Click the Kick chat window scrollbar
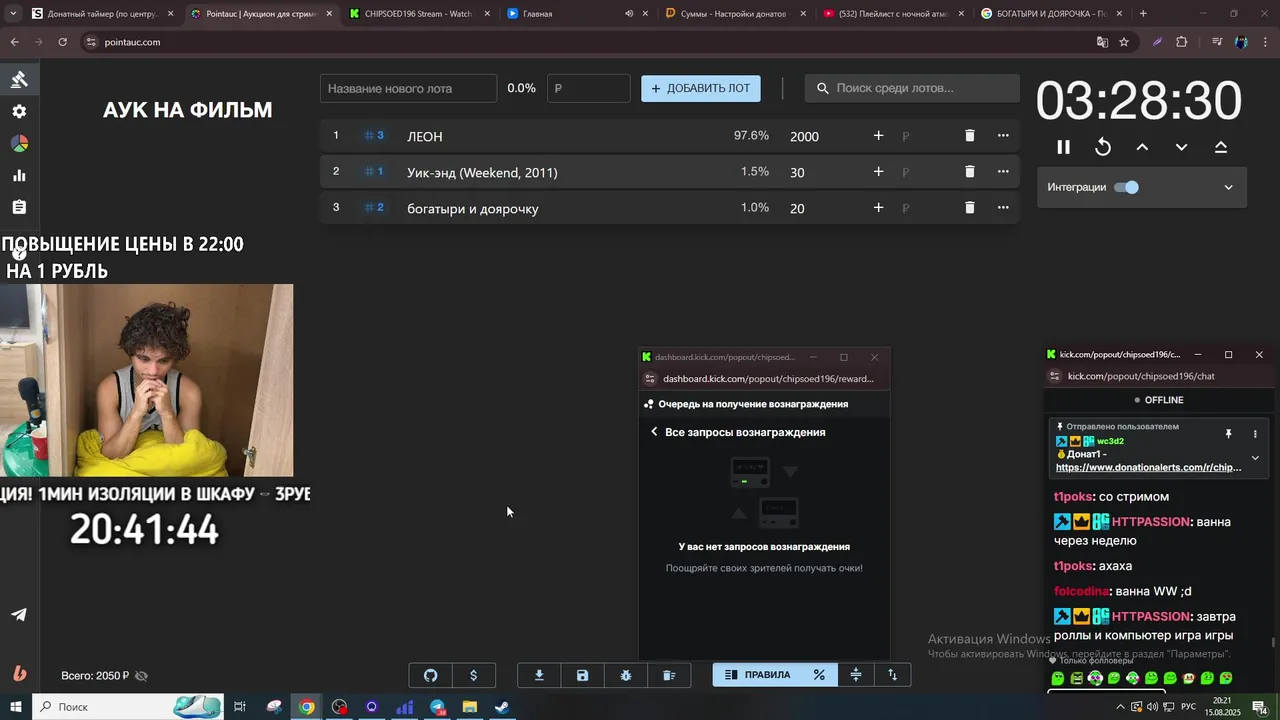This screenshot has height=720, width=1280. (x=1273, y=642)
